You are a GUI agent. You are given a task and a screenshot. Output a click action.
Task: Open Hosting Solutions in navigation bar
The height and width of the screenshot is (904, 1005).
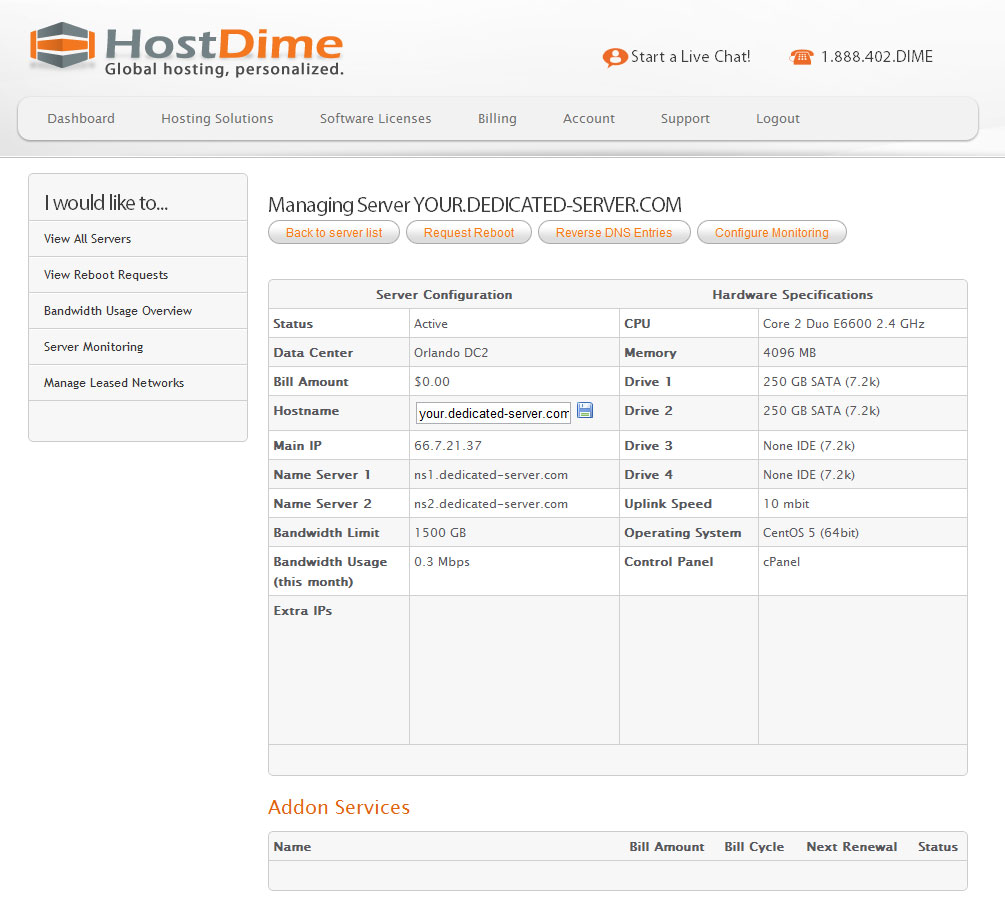[217, 119]
